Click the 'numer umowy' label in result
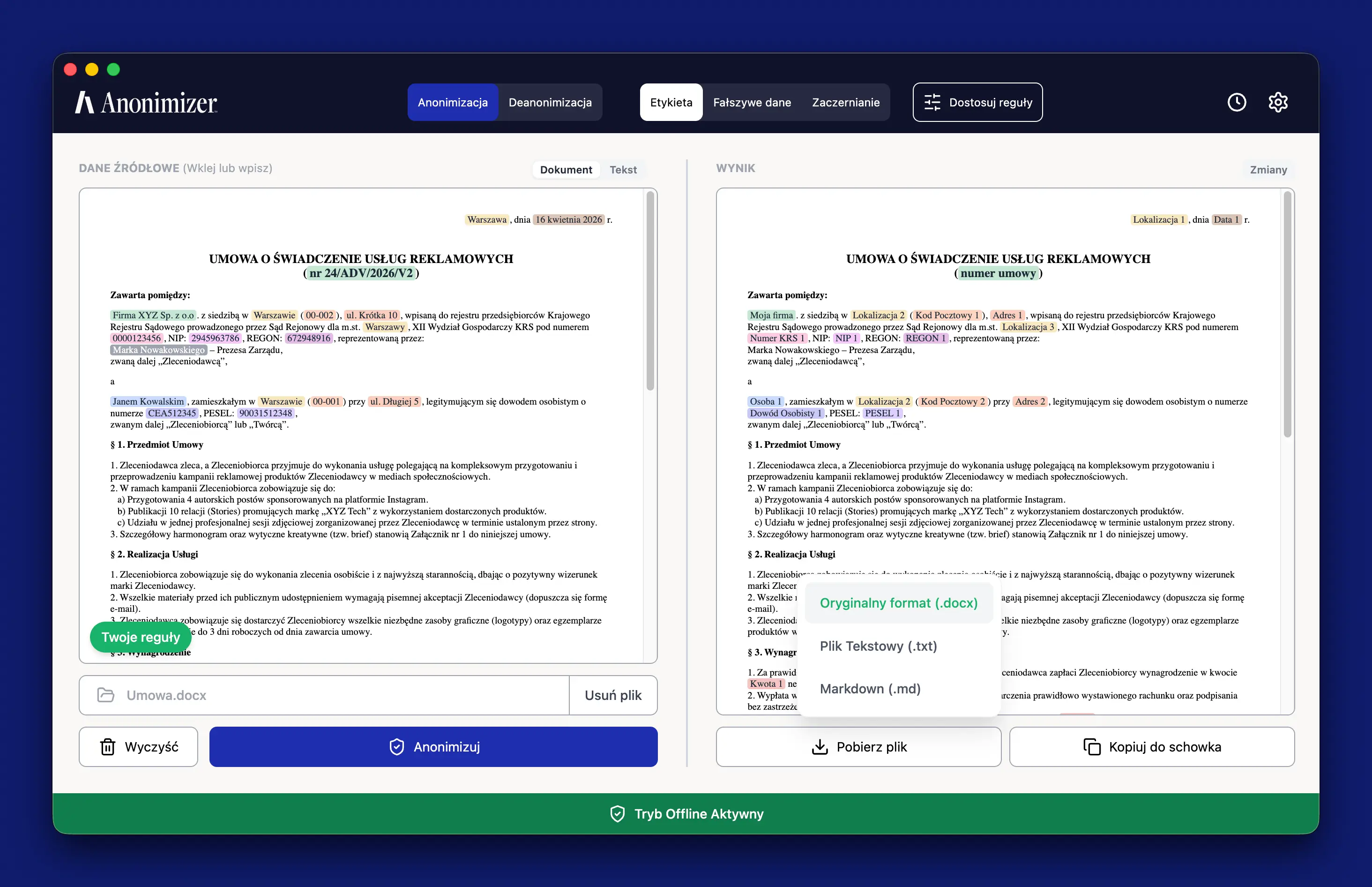Screen dimensions: 1372x887 coord(998,273)
